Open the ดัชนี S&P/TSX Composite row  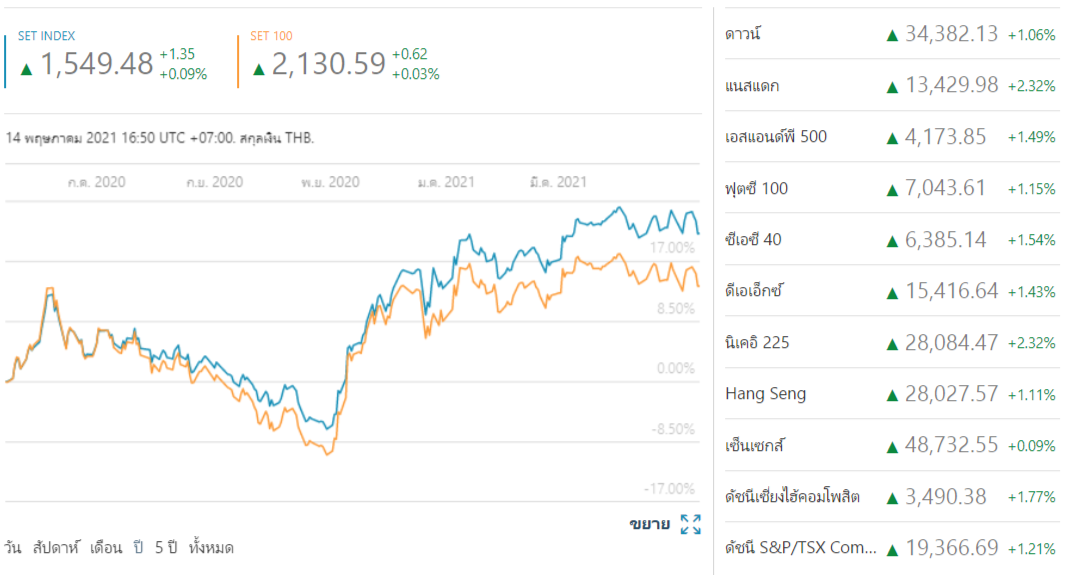click(x=800, y=548)
